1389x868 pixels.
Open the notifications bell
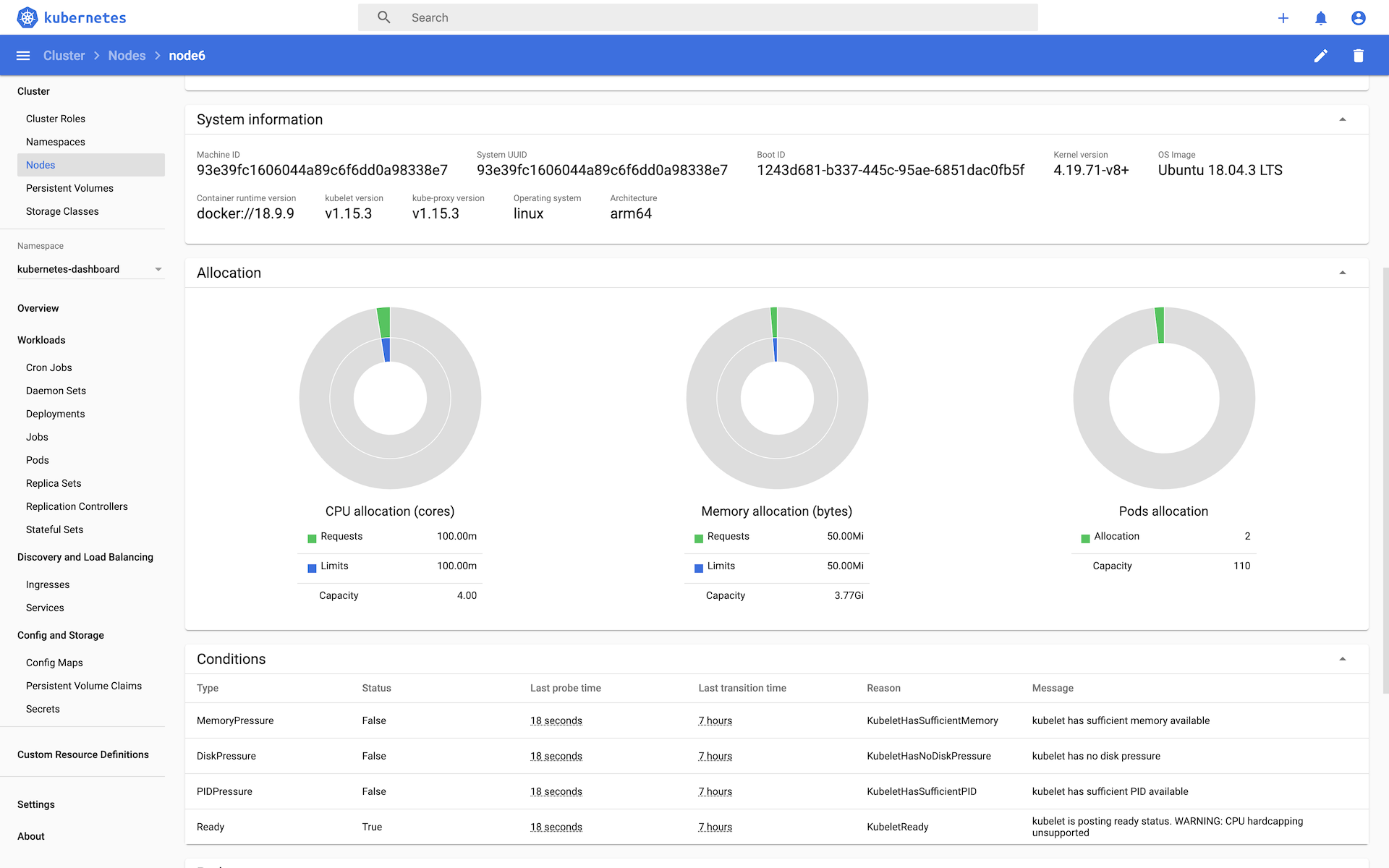(1320, 18)
